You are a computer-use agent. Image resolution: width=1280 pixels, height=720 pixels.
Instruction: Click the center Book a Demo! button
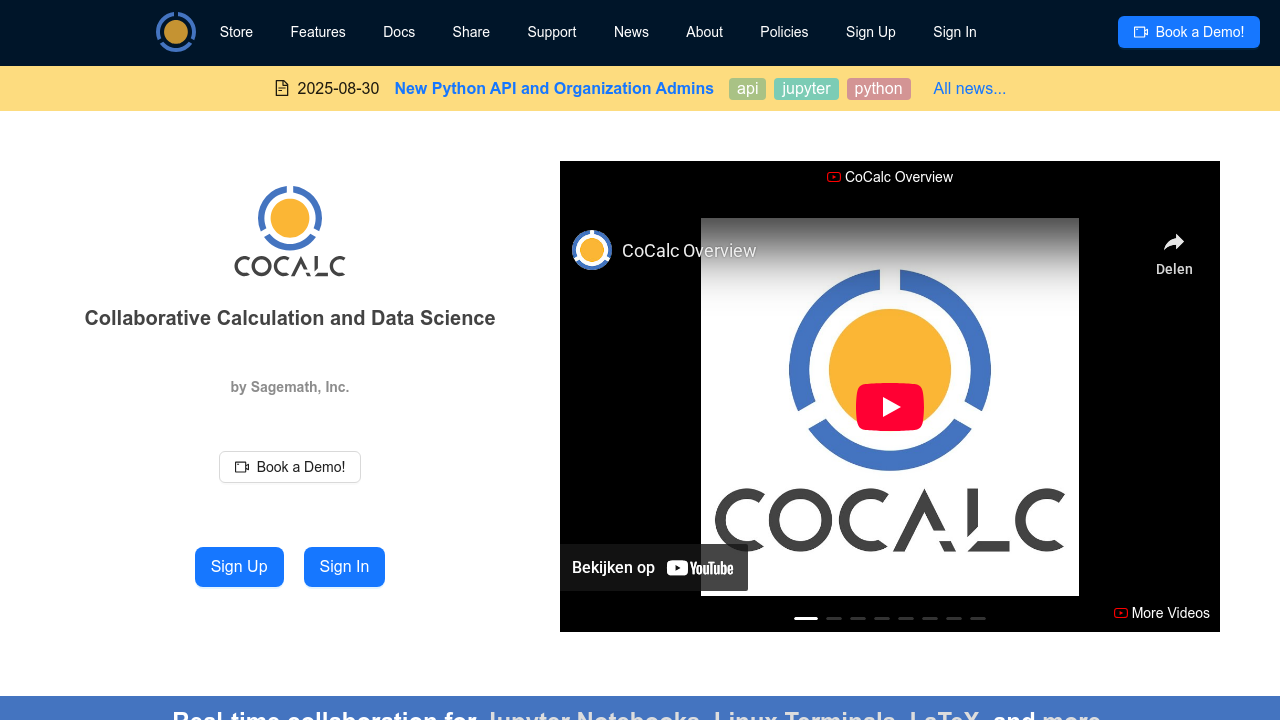pos(289,466)
